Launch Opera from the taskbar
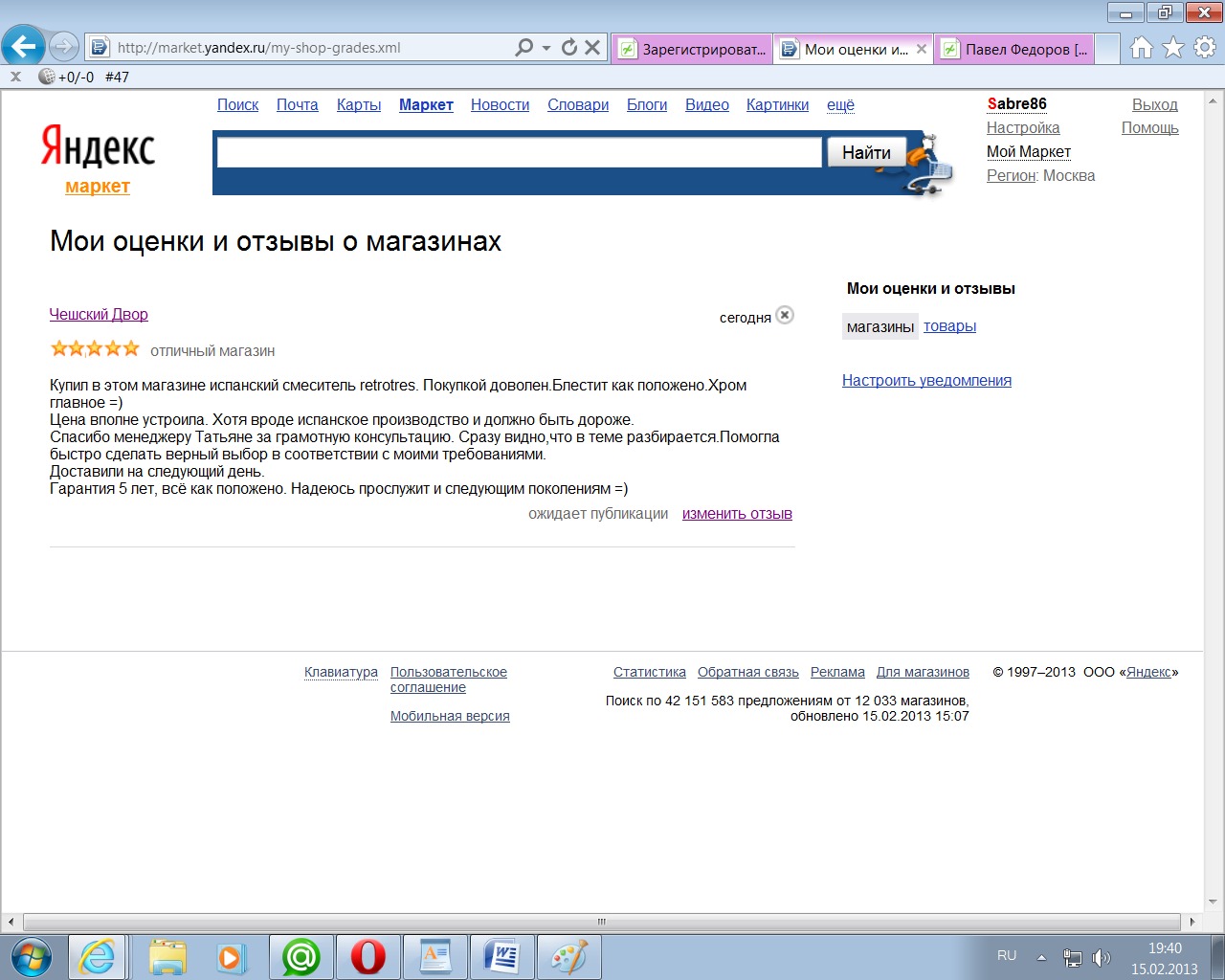1225x980 pixels. (x=367, y=957)
